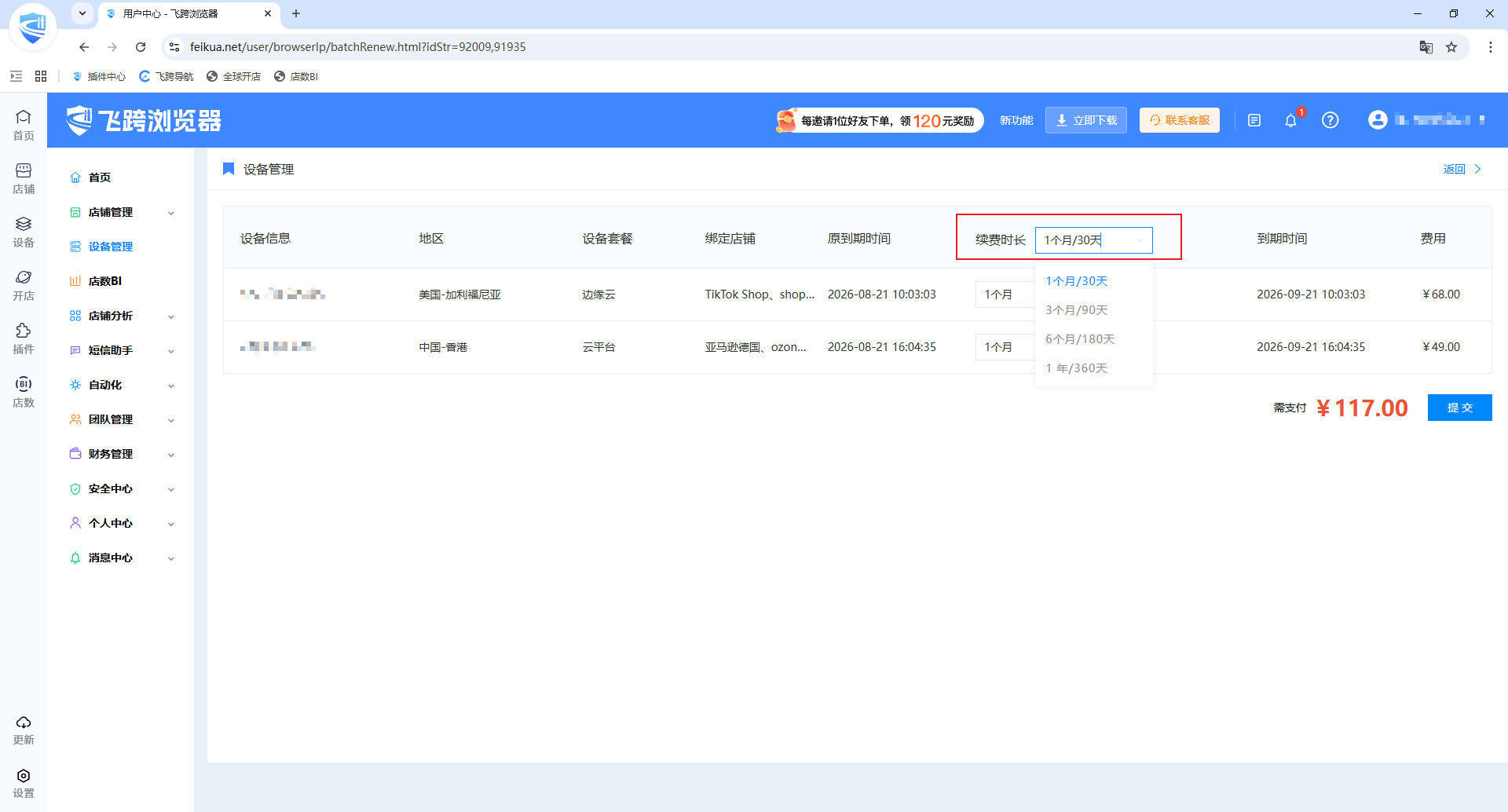Bookmark this page with the star icon
Image resolution: width=1508 pixels, height=812 pixels.
click(1451, 47)
